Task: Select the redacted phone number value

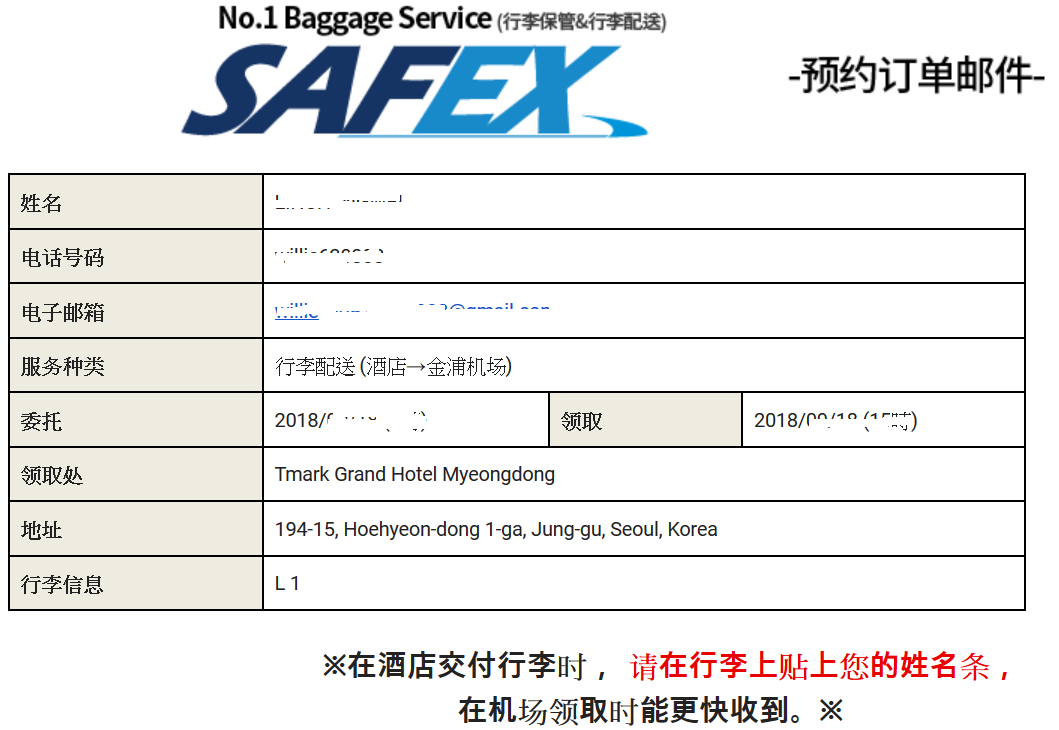Action: 329,256
